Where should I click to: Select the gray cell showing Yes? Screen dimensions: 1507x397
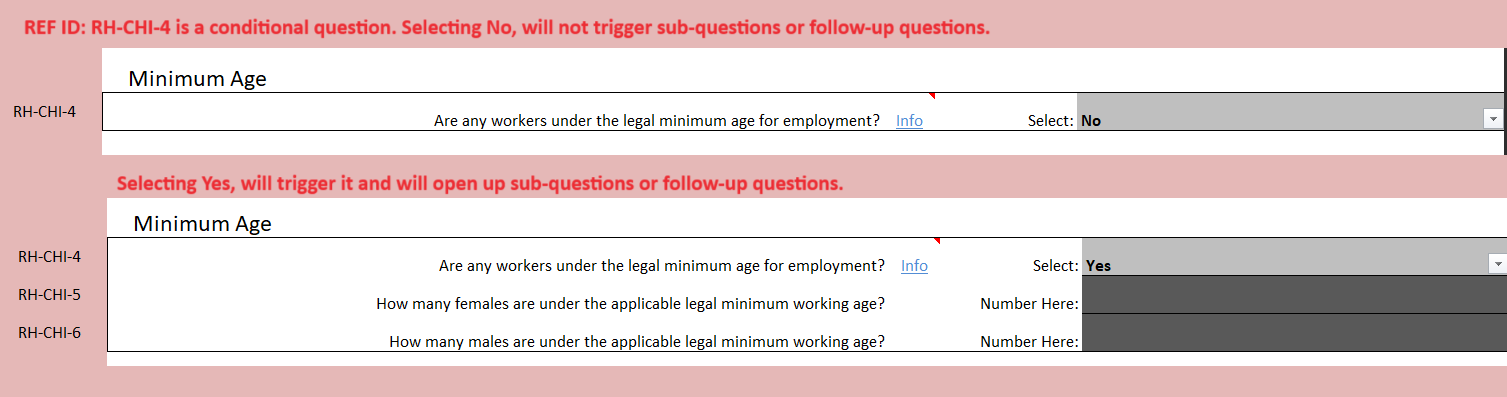(1294, 257)
